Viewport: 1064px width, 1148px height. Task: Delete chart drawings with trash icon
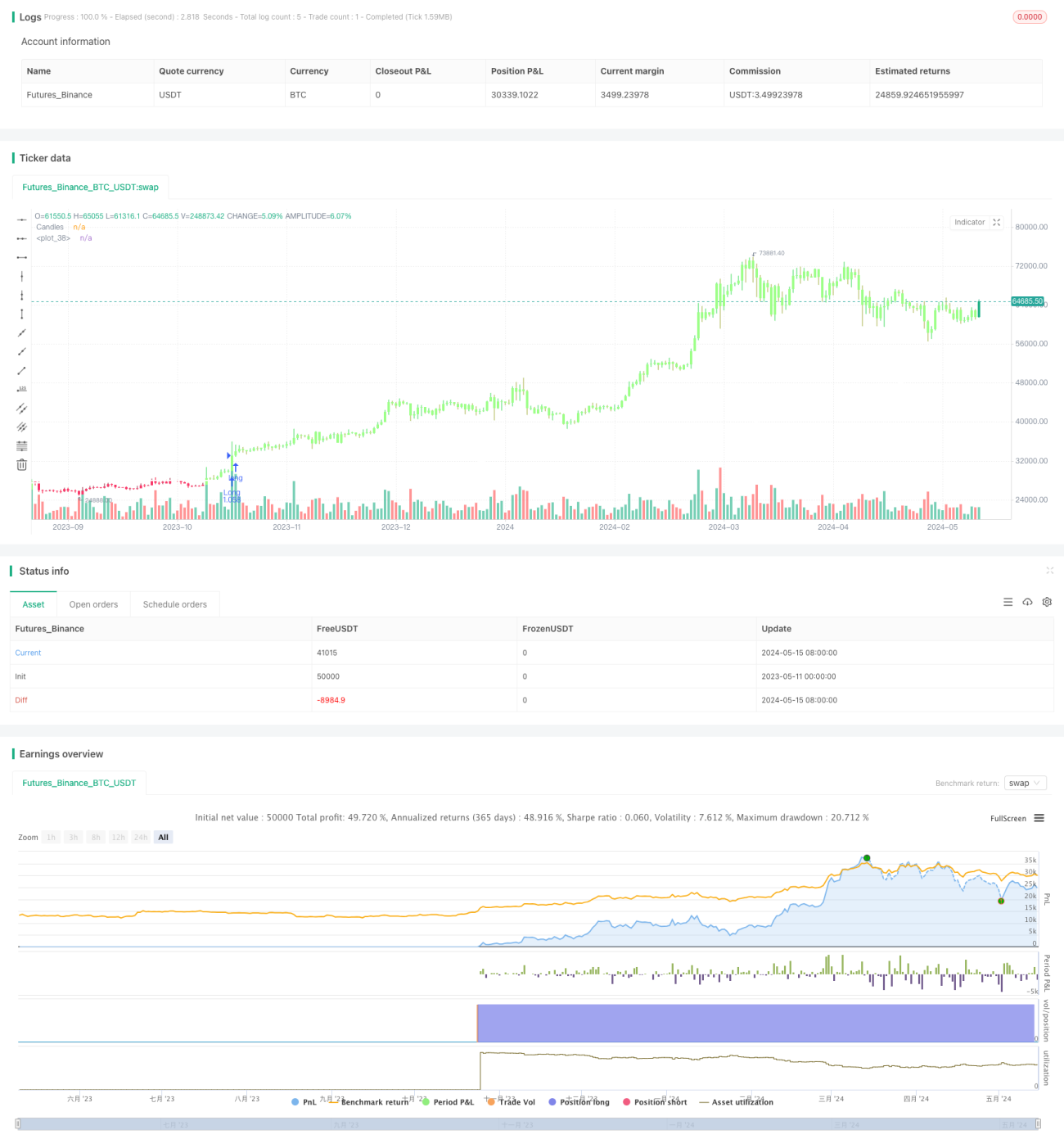(22, 464)
